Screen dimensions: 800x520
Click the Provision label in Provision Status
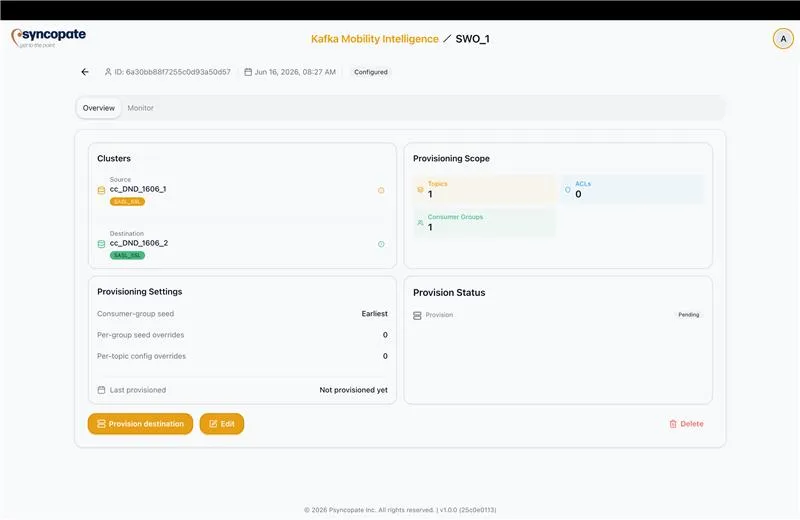pos(439,315)
